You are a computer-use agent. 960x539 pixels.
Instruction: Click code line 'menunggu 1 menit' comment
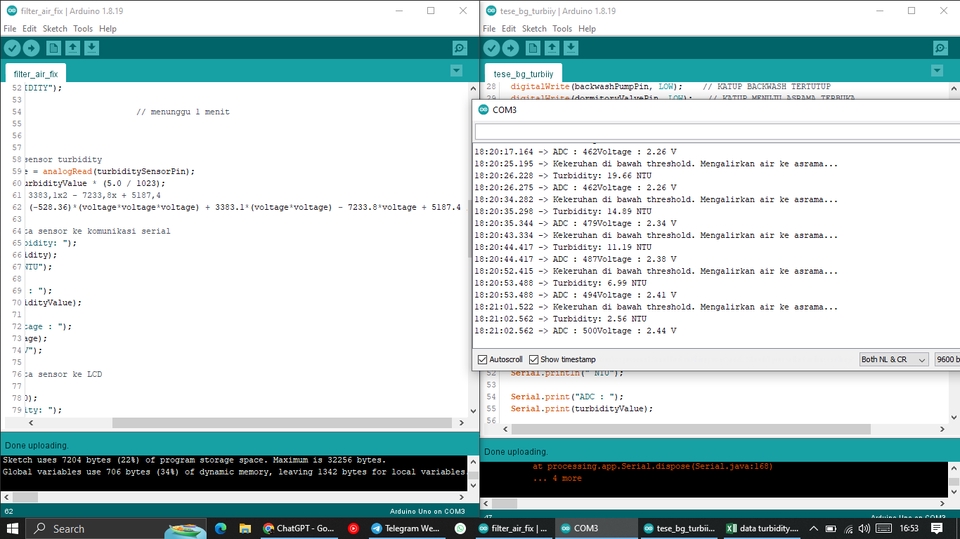pos(182,112)
